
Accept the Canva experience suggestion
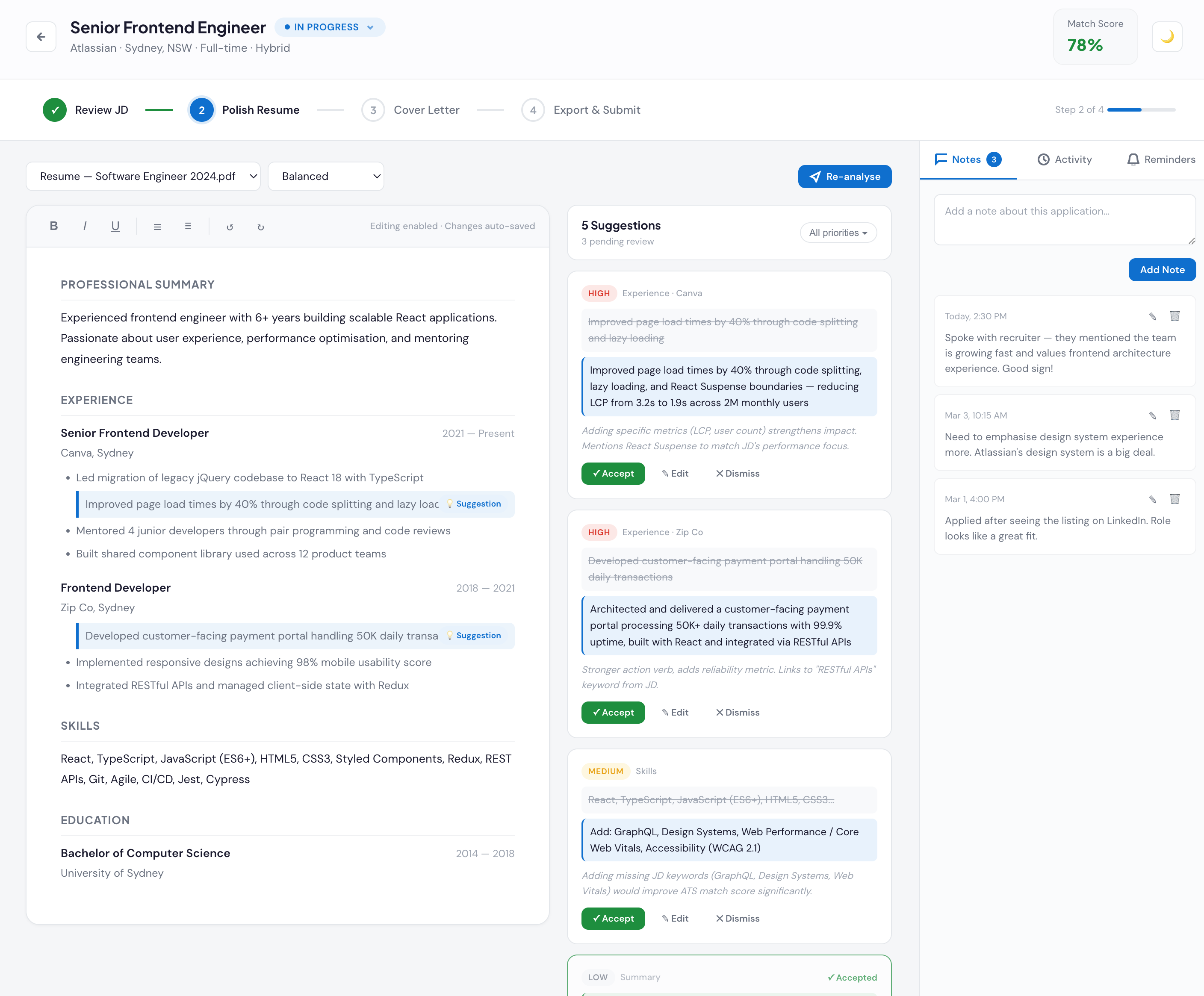pyautogui.click(x=612, y=473)
